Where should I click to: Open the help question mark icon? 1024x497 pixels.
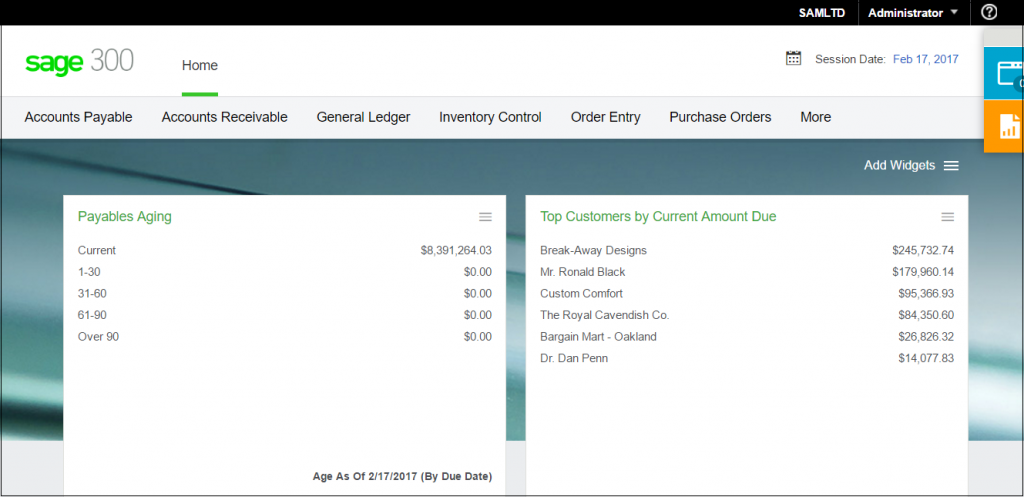(x=989, y=12)
